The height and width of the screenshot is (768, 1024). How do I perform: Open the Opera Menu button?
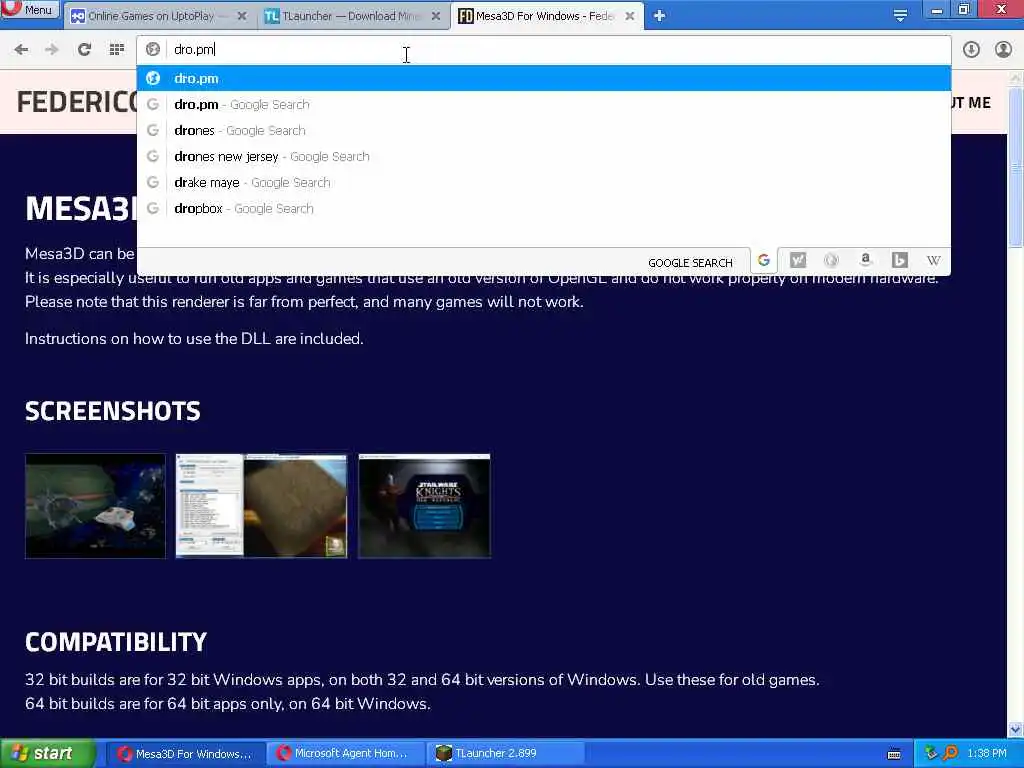(x=29, y=9)
